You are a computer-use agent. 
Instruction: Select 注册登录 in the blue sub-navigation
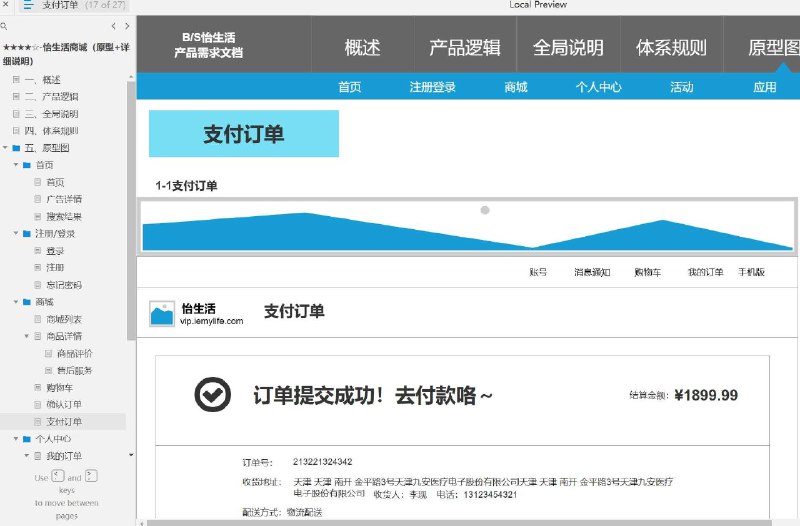tap(432, 87)
